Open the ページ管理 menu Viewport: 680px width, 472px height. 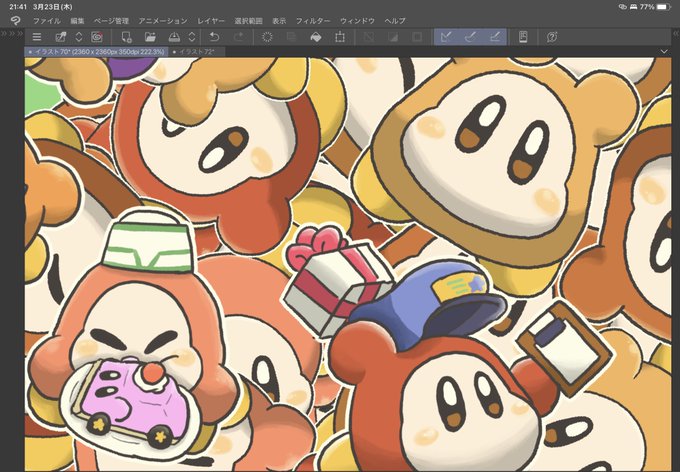(111, 20)
